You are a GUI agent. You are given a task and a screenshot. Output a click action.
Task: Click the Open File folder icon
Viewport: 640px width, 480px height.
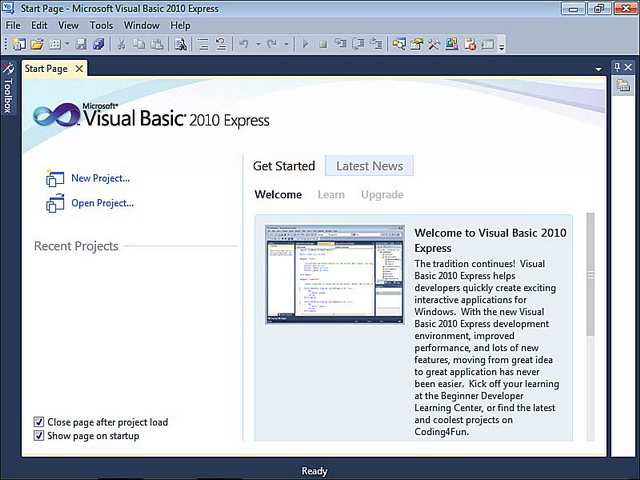click(37, 44)
